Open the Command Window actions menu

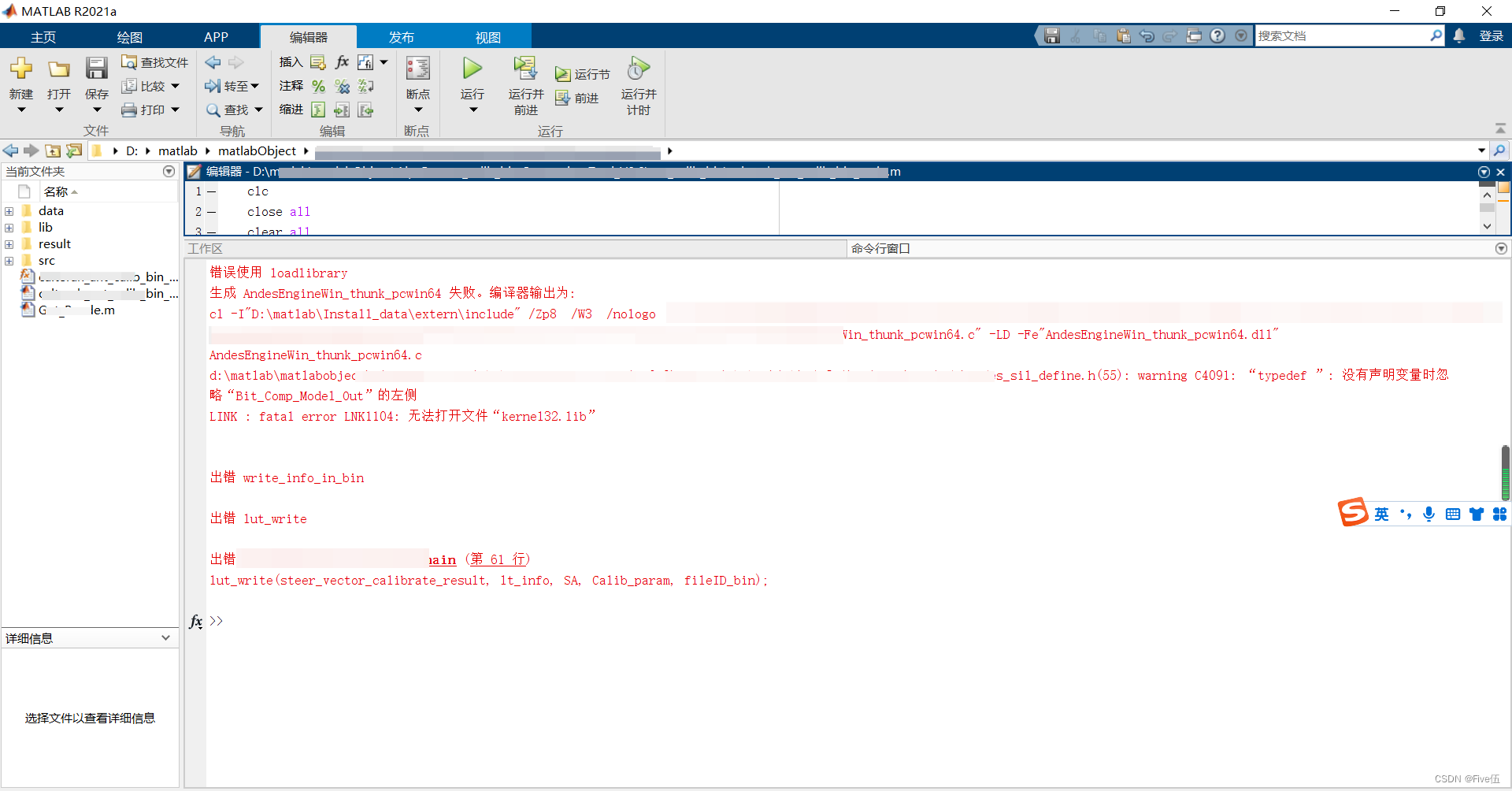coord(1501,248)
